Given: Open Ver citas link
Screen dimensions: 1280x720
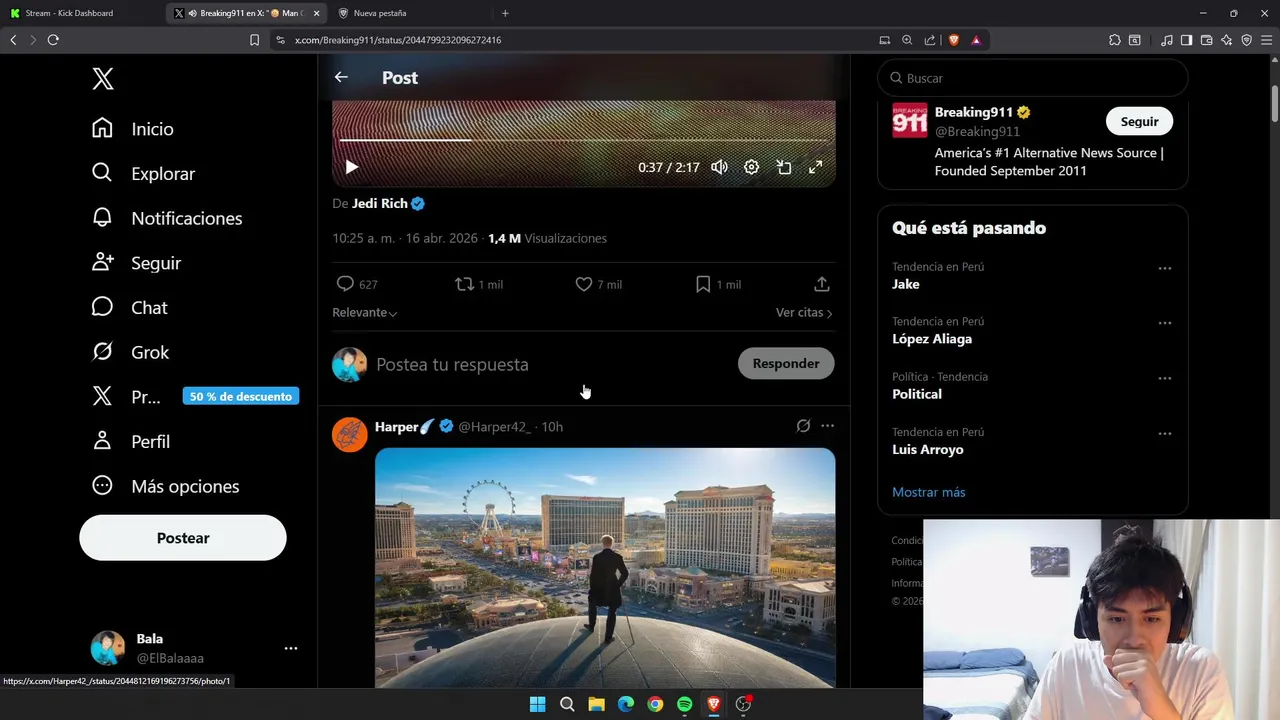Looking at the screenshot, I should click(x=804, y=313).
